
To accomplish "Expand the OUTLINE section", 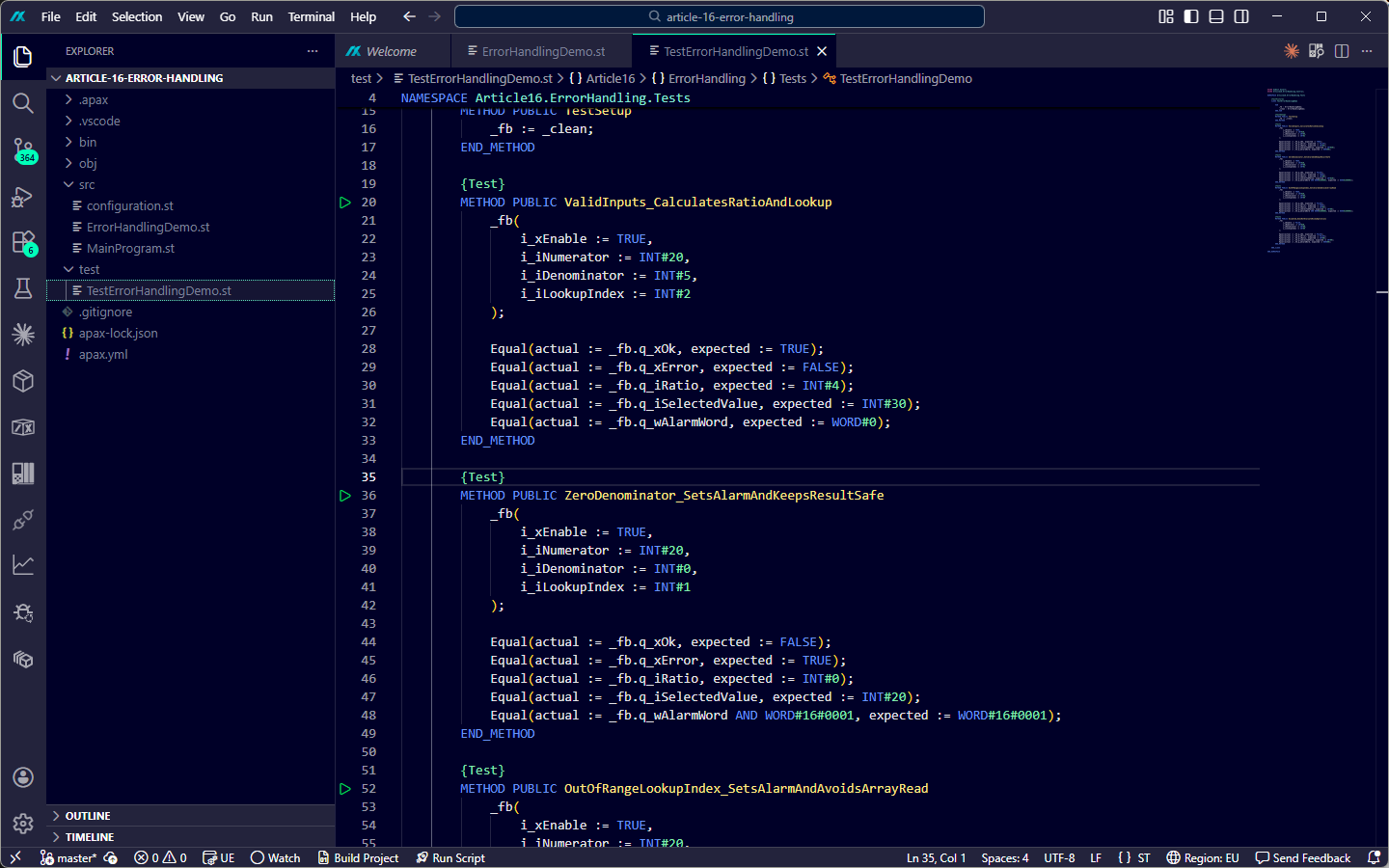I will click(190, 816).
